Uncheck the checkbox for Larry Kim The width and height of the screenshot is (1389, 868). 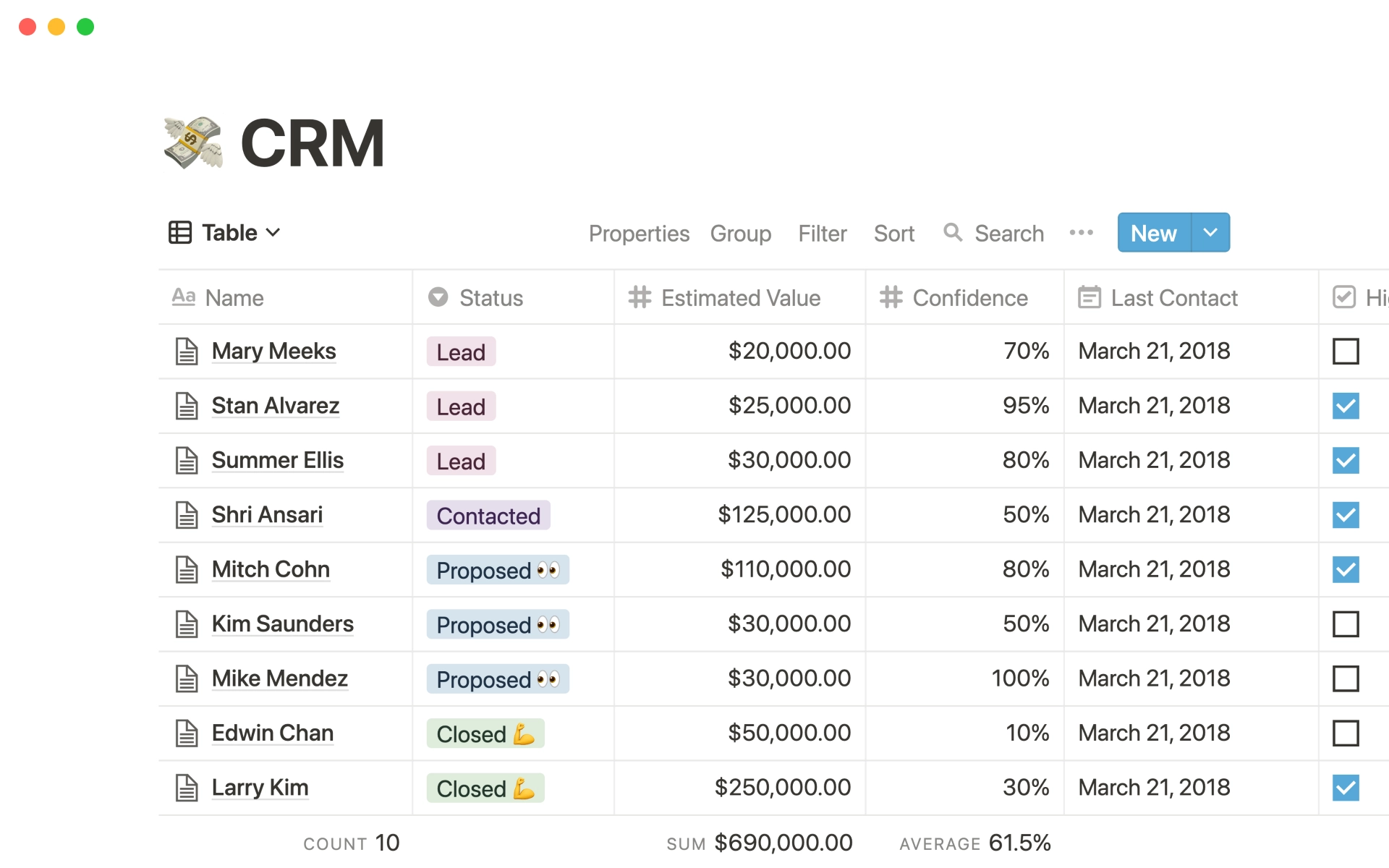(1346, 788)
